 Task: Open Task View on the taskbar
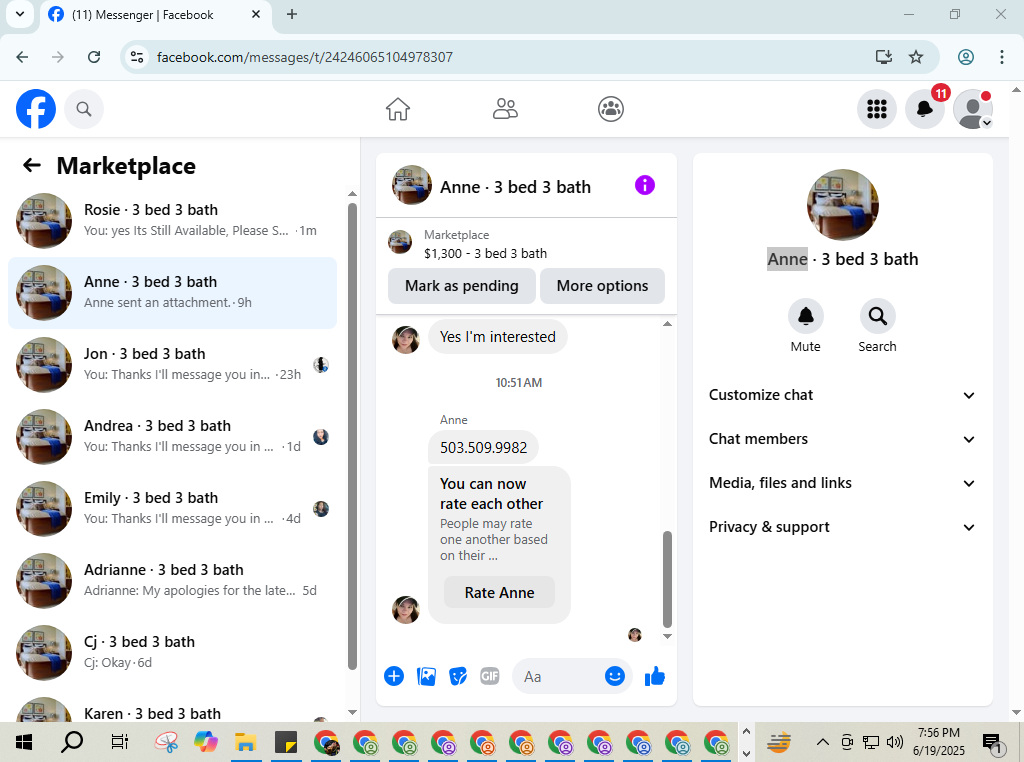pos(120,742)
